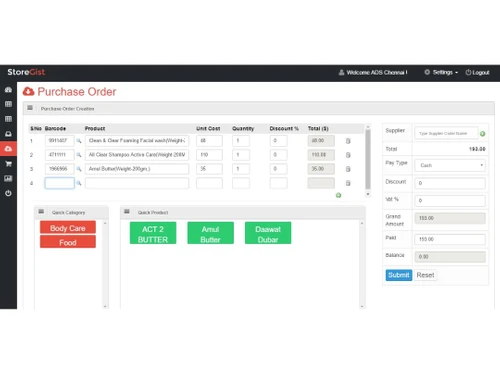Image resolution: width=500 pixels, height=375 pixels.
Task: Click the Vat % input field
Action: [450, 201]
